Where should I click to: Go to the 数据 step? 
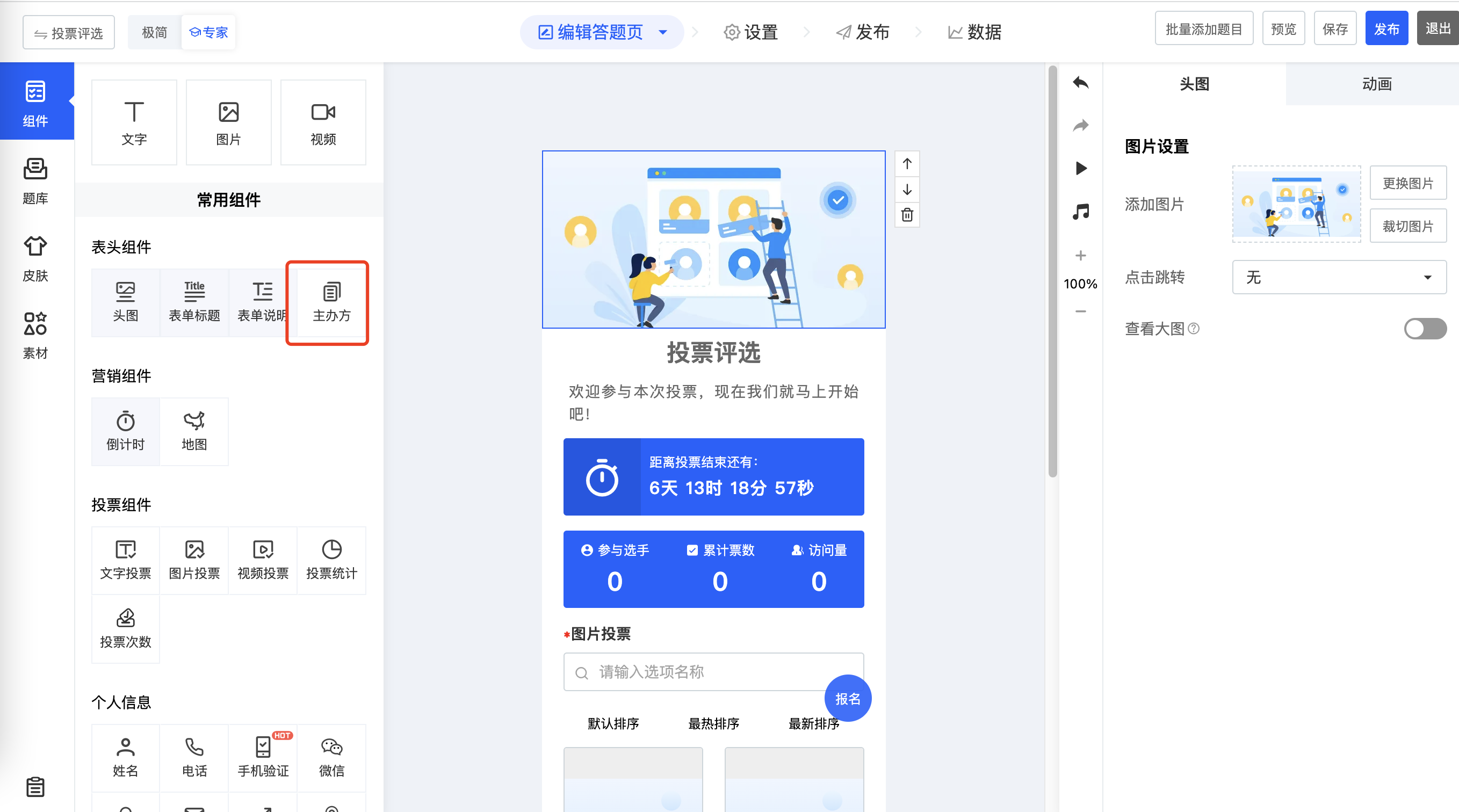pos(974,32)
